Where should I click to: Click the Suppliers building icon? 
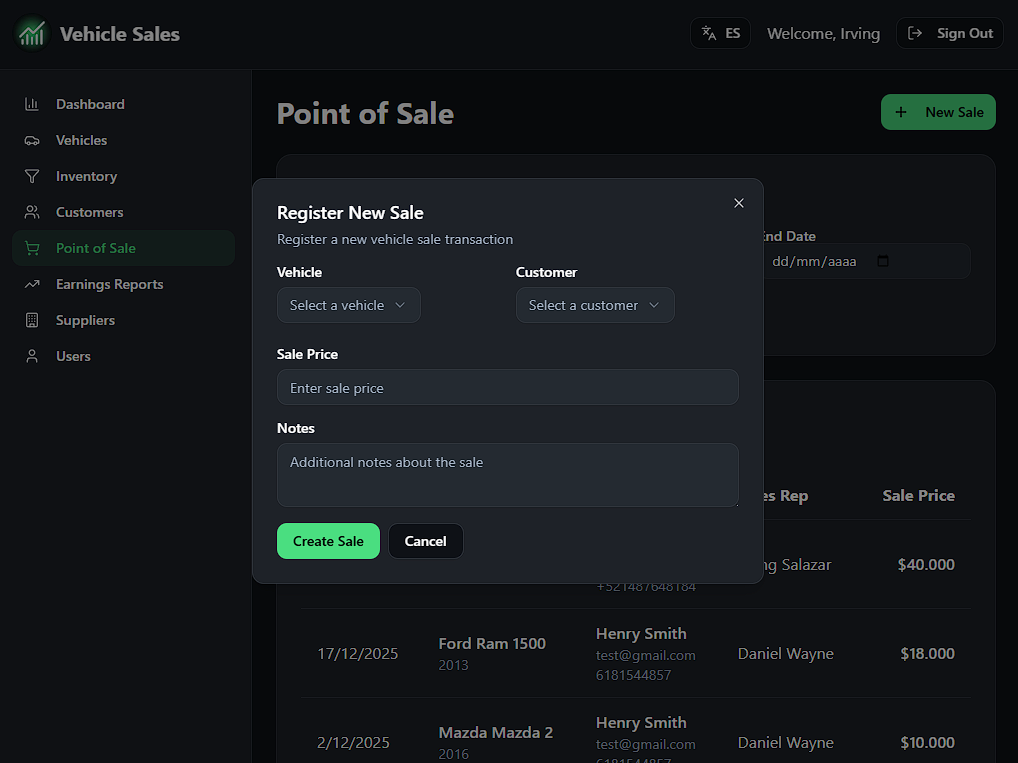pyautogui.click(x=32, y=320)
